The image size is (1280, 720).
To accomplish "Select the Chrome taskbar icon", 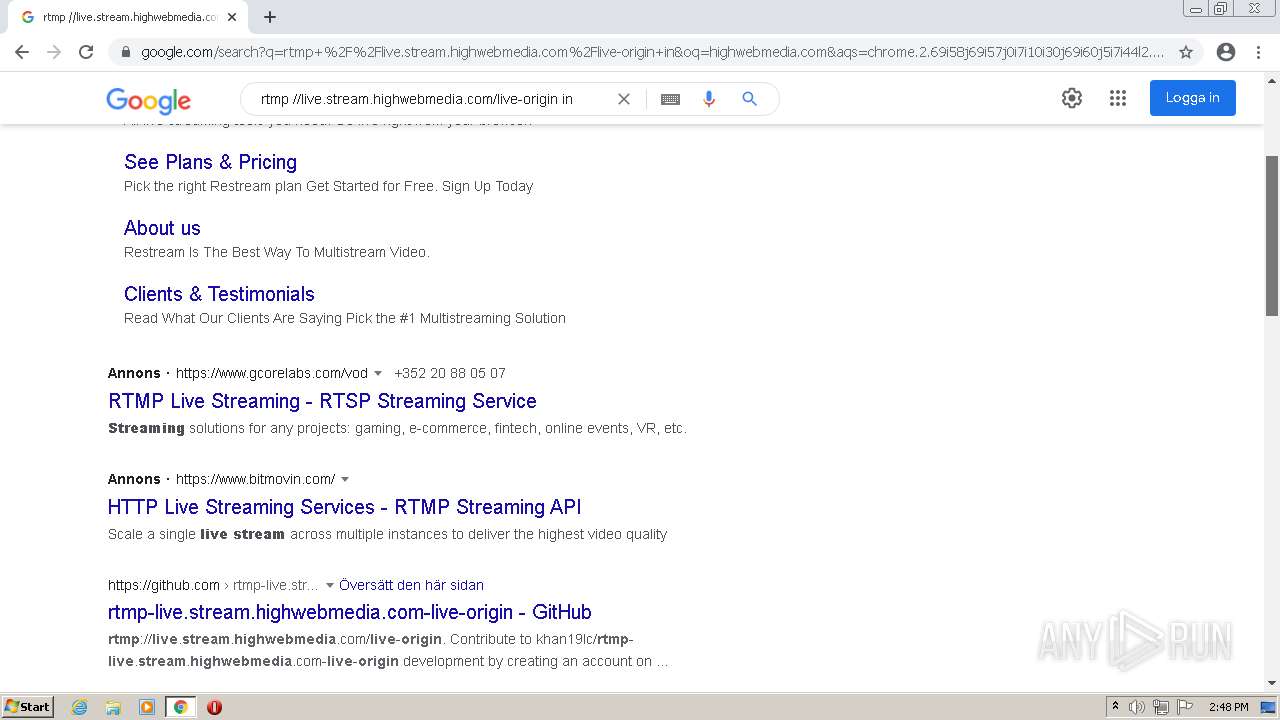I will point(180,707).
